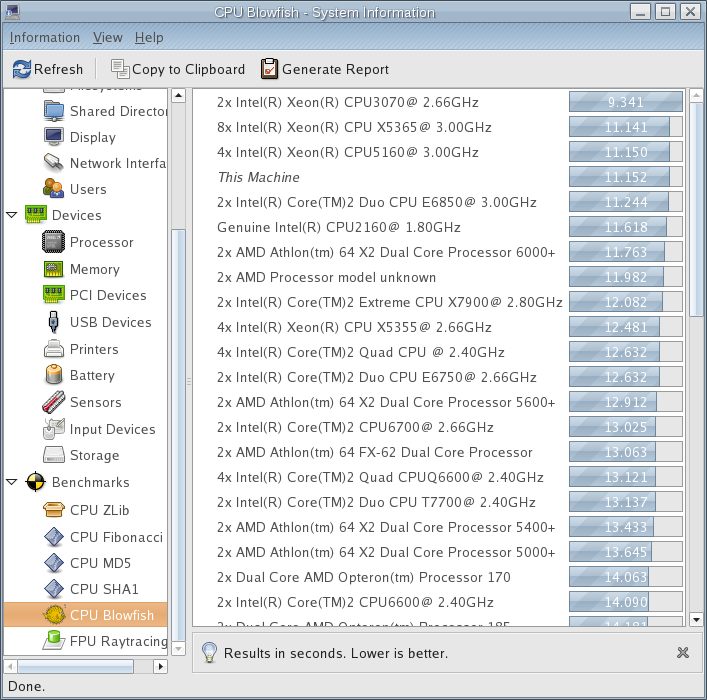Select the Display monitor icon
This screenshot has width=707, height=700.
click(x=54, y=137)
